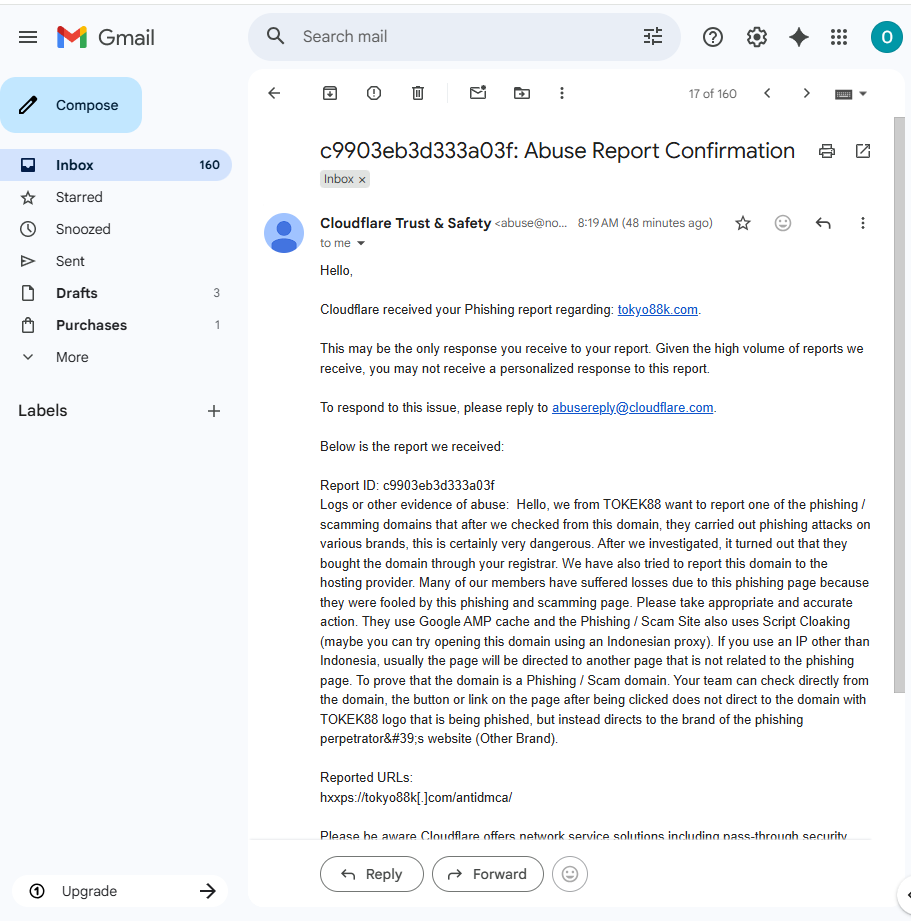
Task: Go to the older email
Action: coord(806,93)
